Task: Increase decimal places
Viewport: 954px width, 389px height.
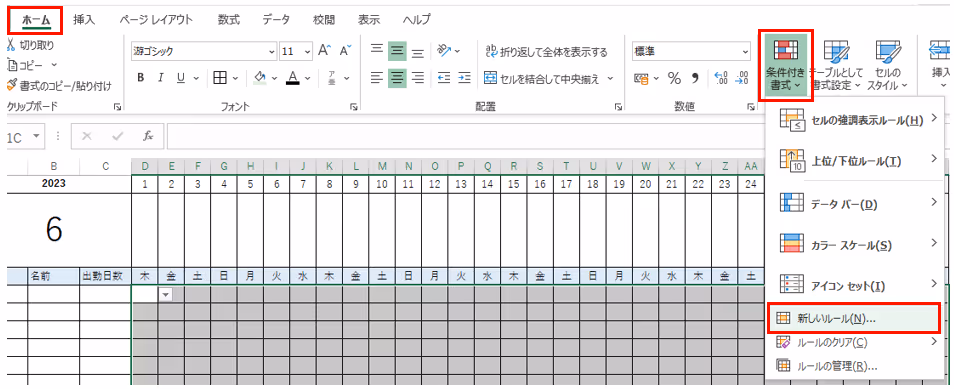Action: (722, 78)
